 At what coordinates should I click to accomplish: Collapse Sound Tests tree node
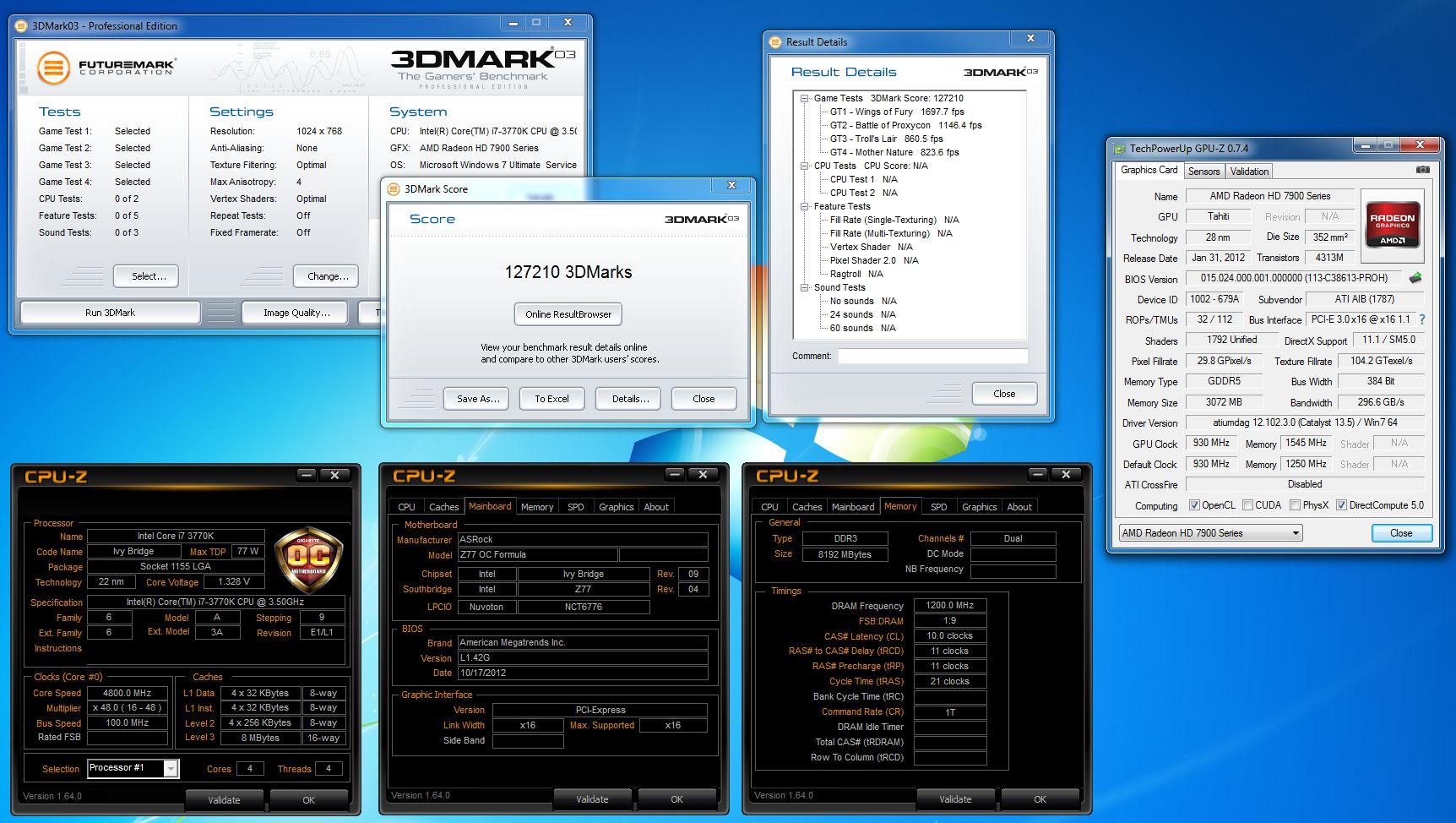click(805, 287)
